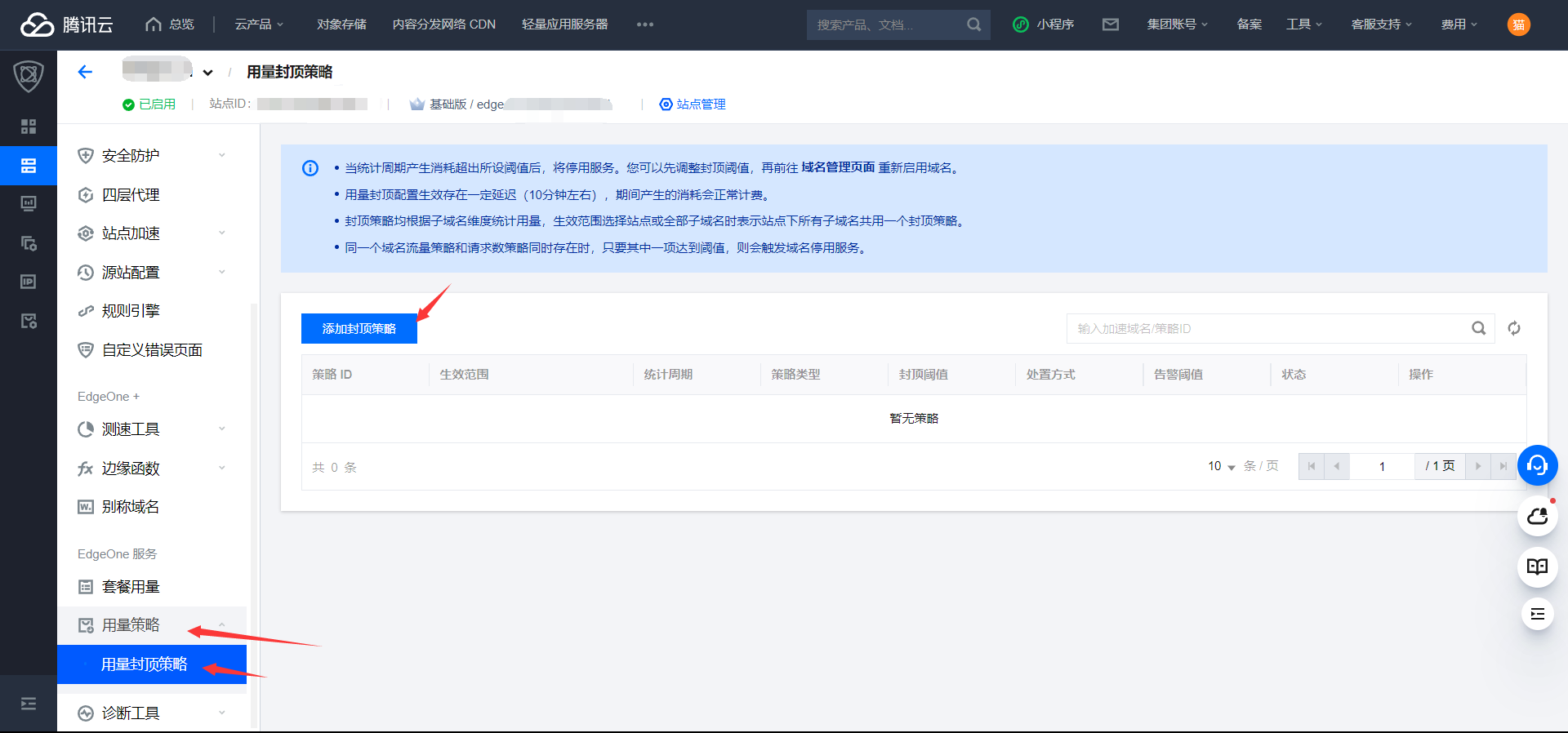Viewport: 1568px width, 733px height.
Task: Open the floating list menu icon
Action: [x=1538, y=614]
